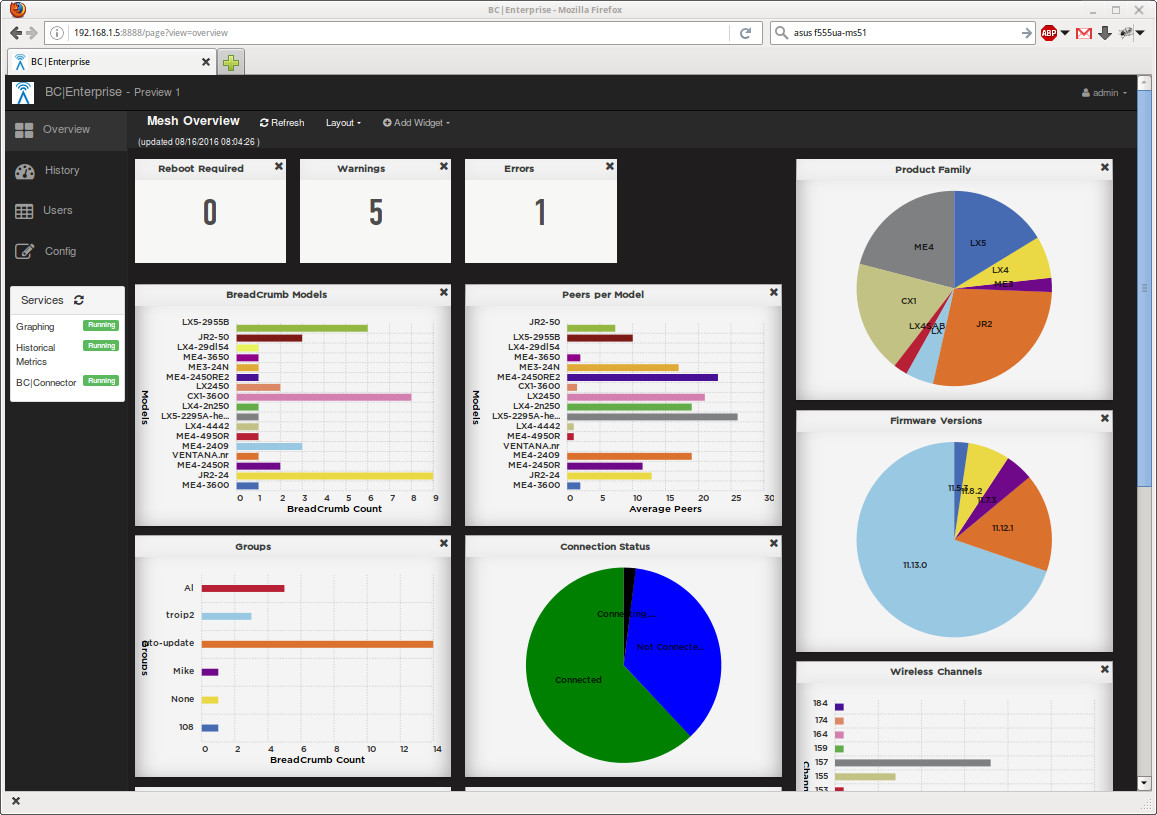
Task: Open new tab with plus icon
Action: (x=231, y=62)
